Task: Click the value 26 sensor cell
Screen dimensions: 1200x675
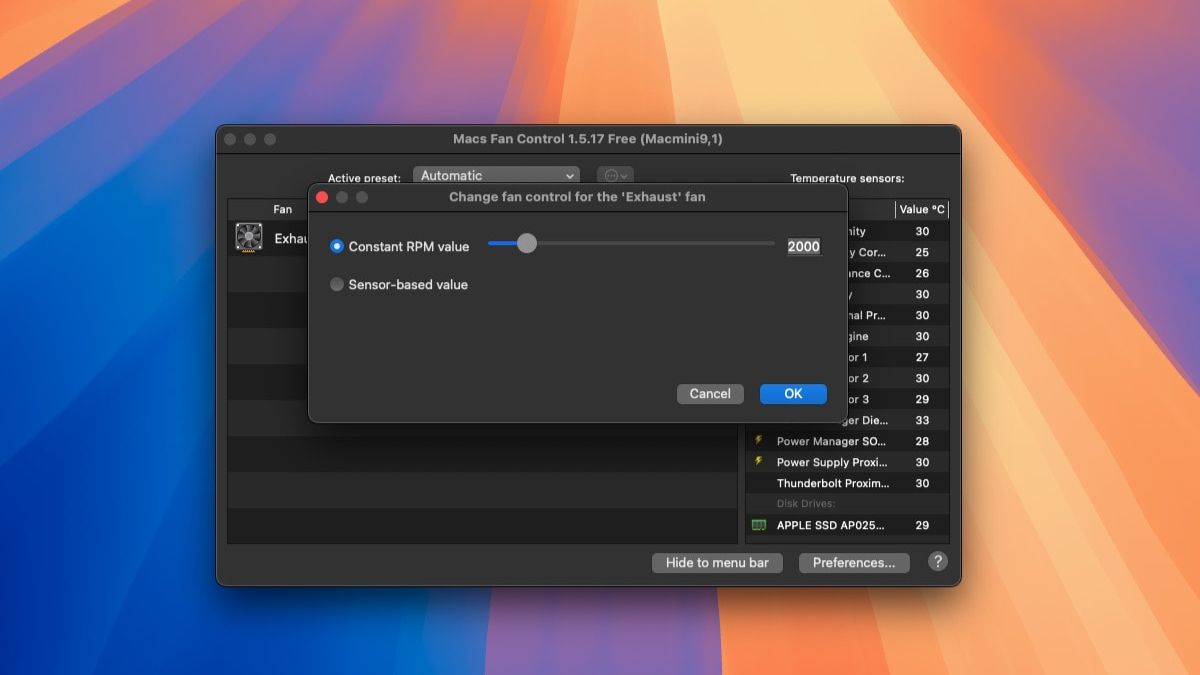Action: [922, 273]
